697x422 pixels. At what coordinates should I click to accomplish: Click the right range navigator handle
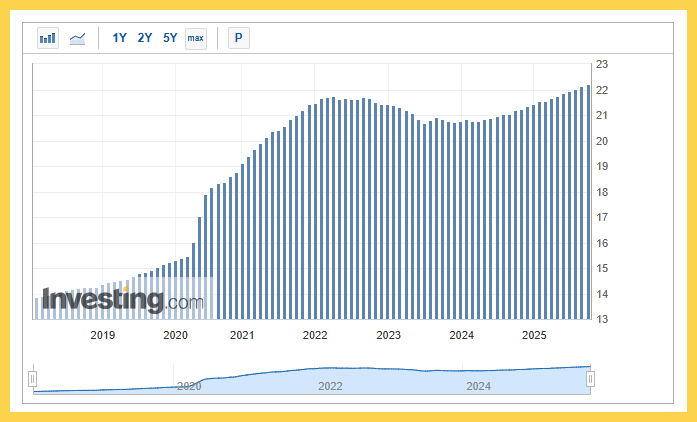tap(590, 379)
